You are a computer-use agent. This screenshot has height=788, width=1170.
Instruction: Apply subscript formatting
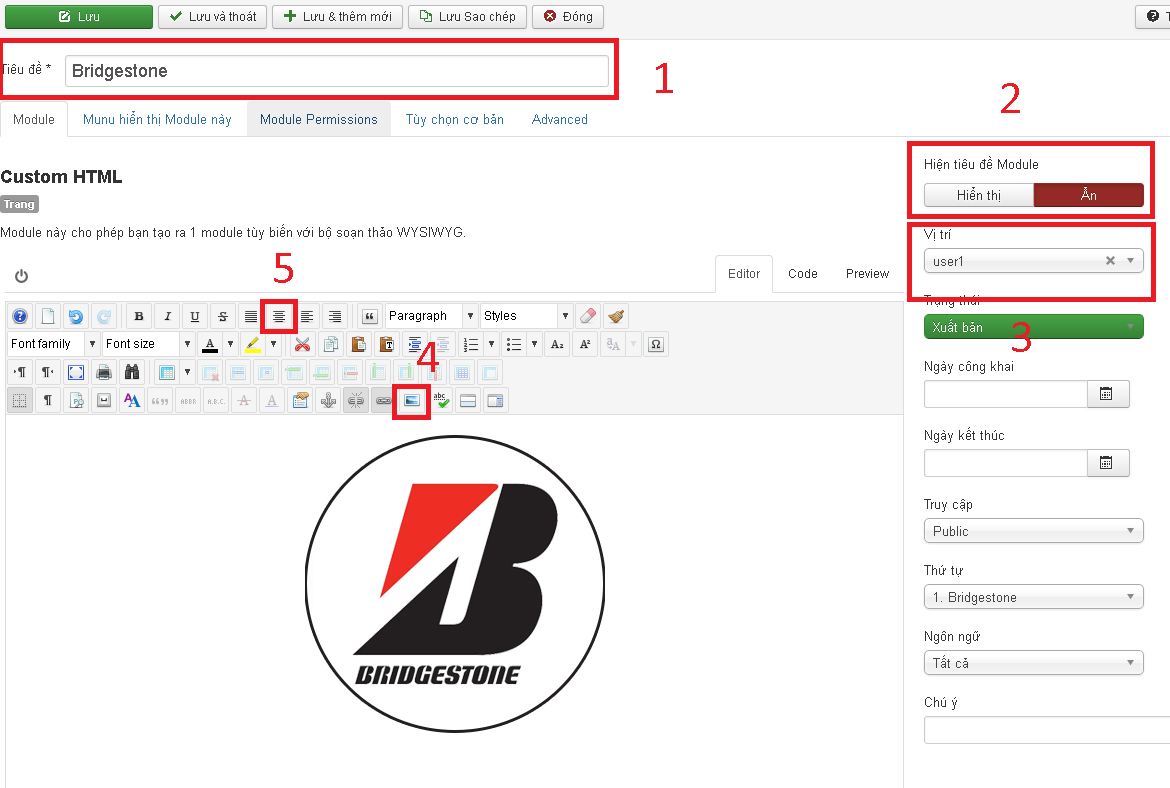pyautogui.click(x=557, y=344)
